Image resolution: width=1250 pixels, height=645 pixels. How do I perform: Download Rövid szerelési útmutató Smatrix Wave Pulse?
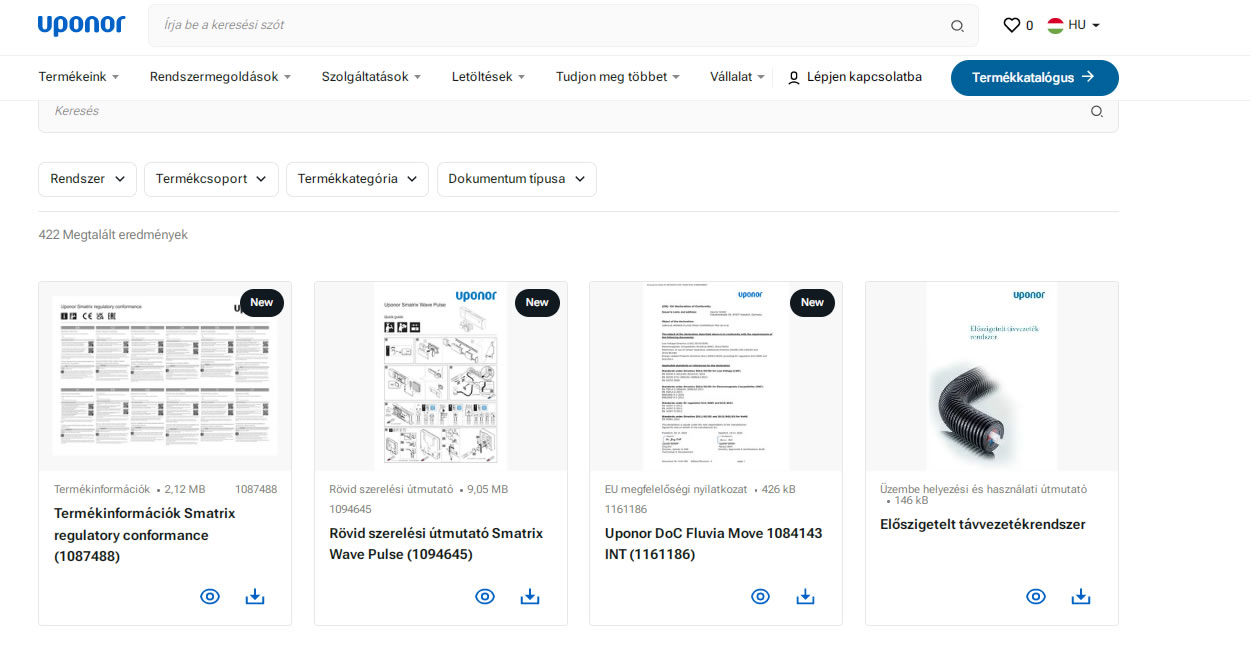[530, 597]
